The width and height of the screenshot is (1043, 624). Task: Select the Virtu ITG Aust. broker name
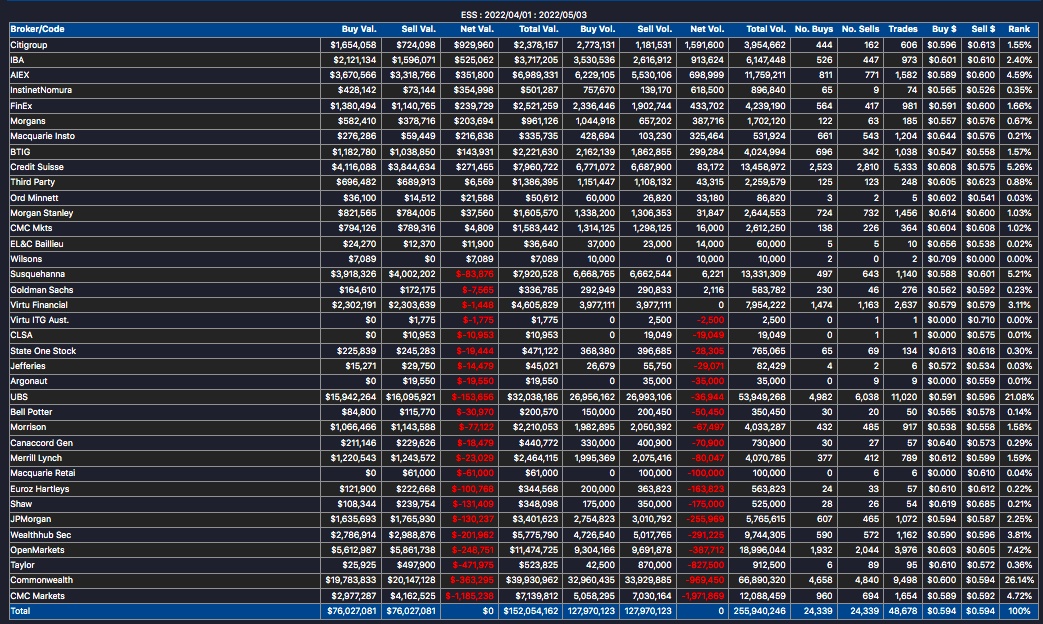tap(39, 319)
